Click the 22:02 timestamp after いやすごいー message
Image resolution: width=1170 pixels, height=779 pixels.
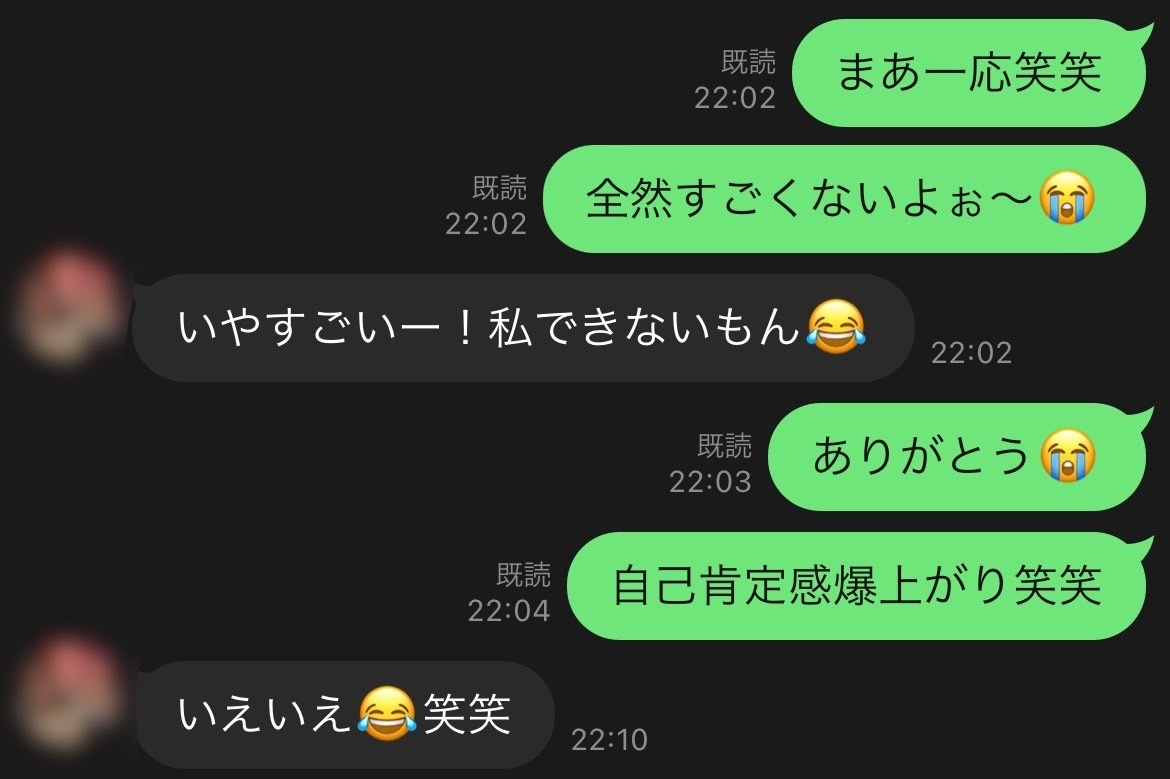pyautogui.click(x=972, y=353)
